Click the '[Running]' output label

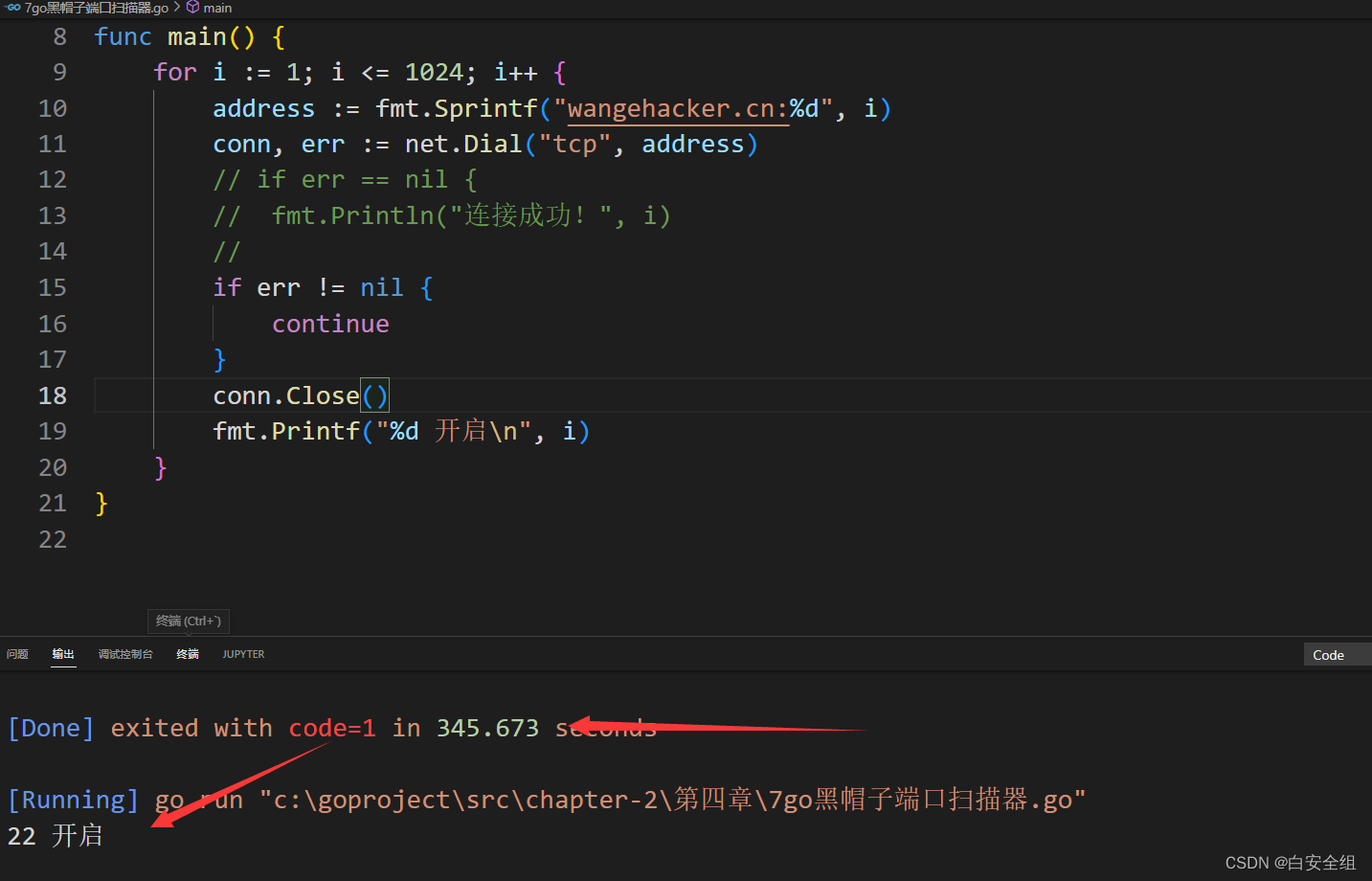[73, 800]
